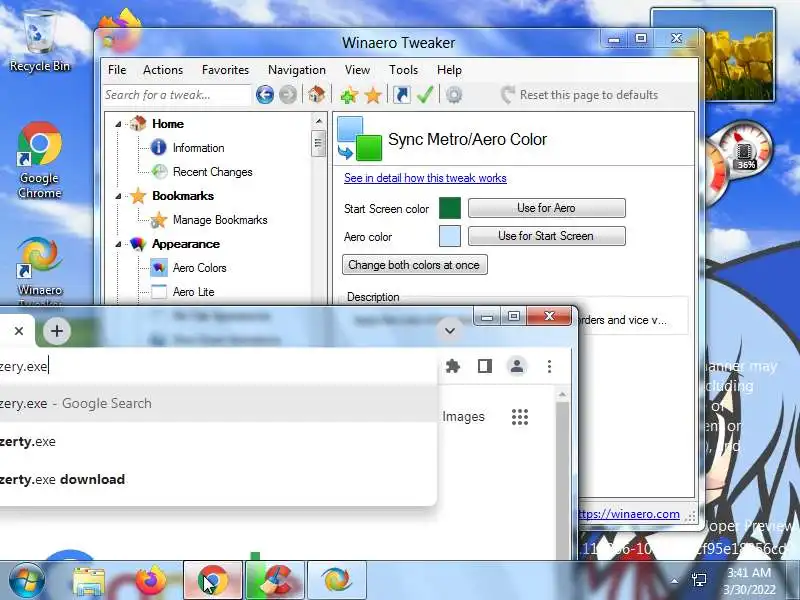
Task: Open CCleaner taskbar button
Action: [275, 581]
